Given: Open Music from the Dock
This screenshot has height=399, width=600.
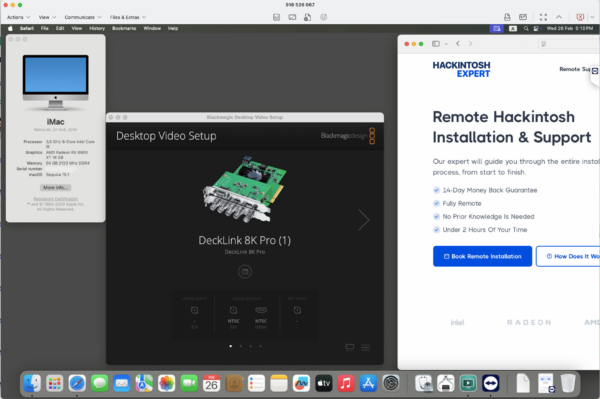Looking at the screenshot, I should pyautogui.click(x=346, y=383).
